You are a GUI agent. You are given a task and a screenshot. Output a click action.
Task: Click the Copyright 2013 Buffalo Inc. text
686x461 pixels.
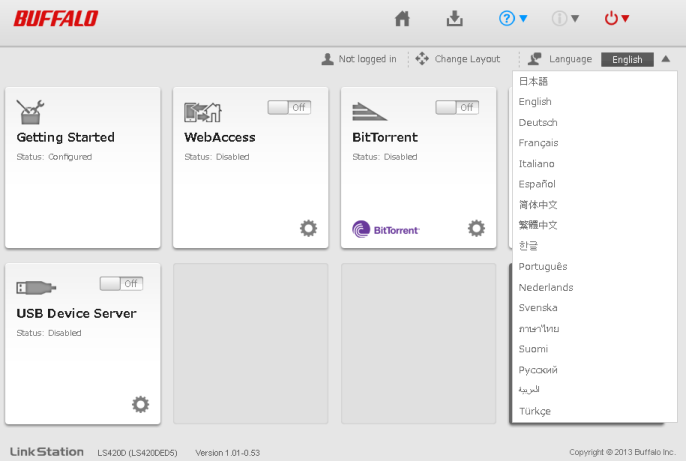click(x=622, y=452)
